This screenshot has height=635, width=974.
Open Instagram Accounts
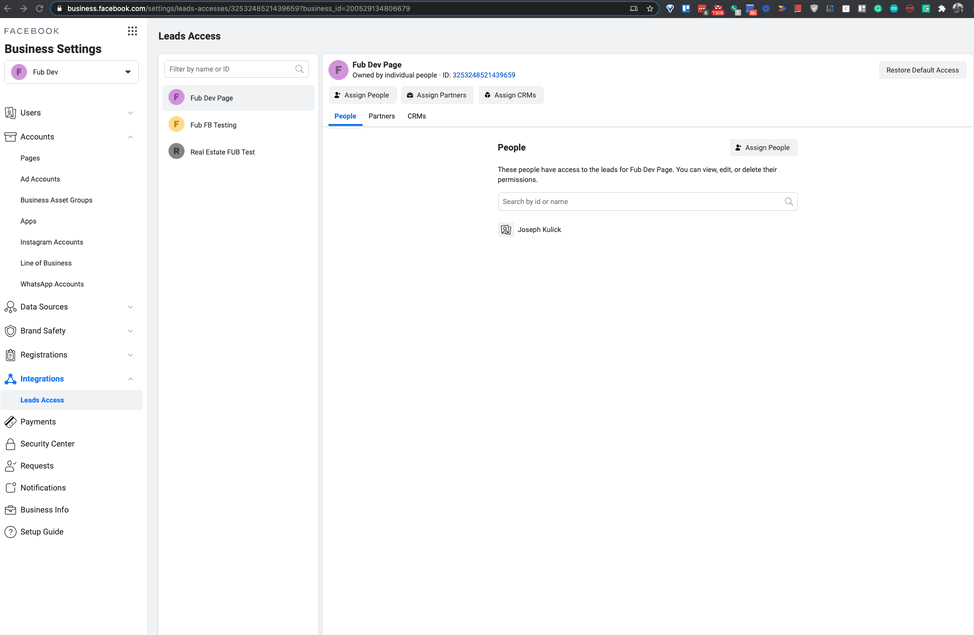click(x=52, y=242)
